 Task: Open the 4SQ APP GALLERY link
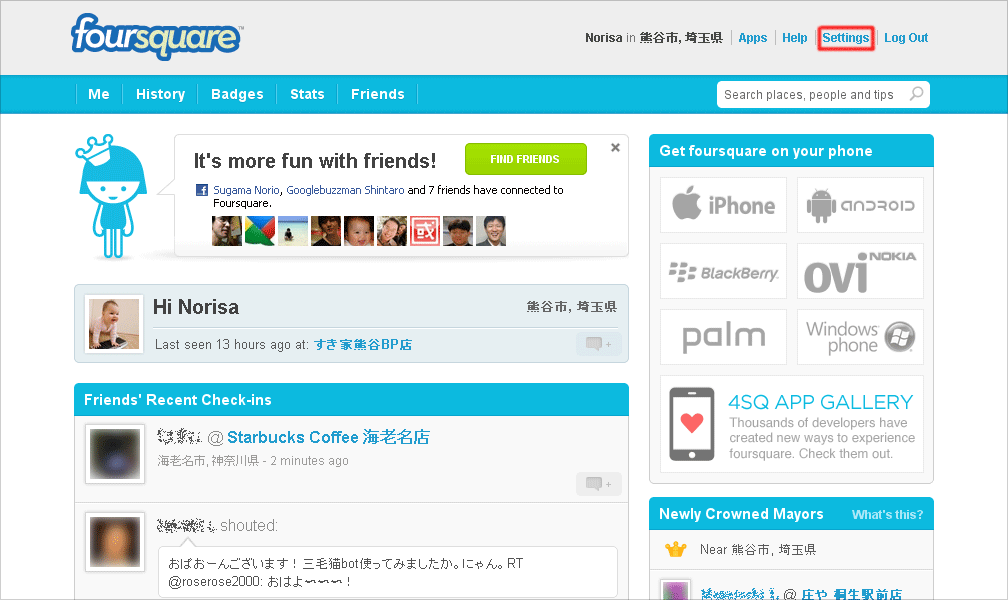click(x=820, y=402)
